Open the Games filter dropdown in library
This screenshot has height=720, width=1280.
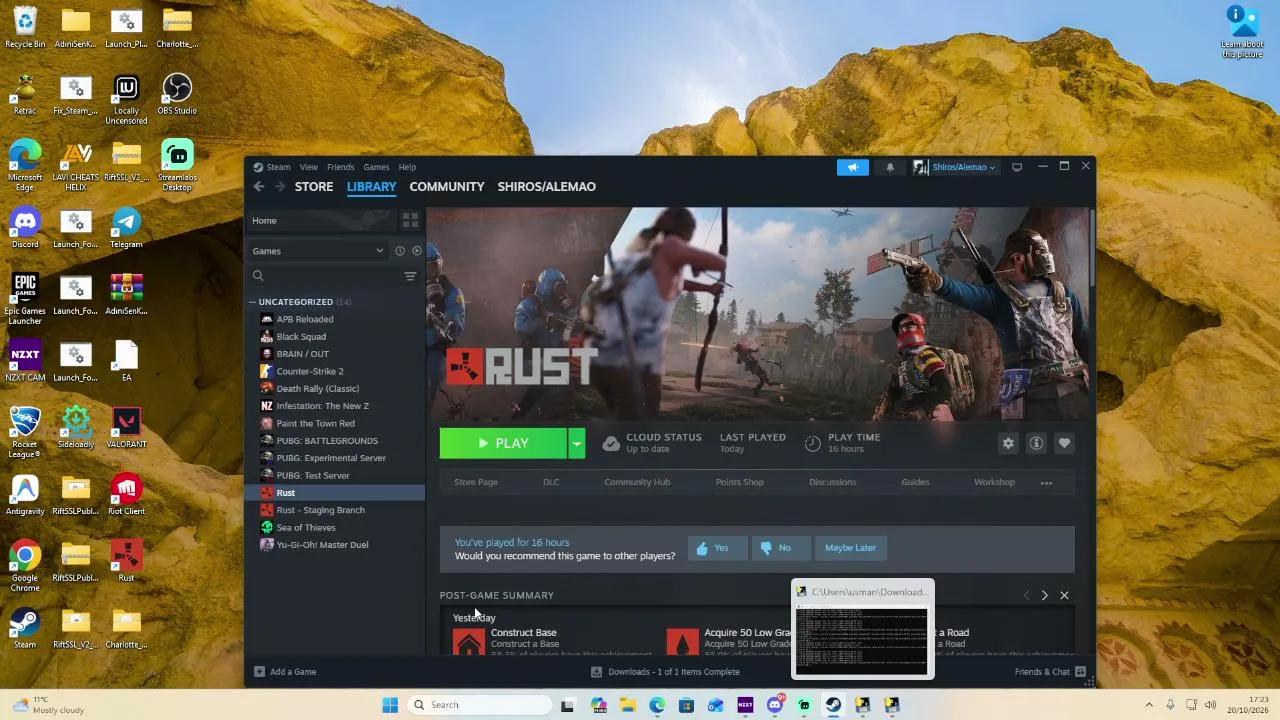[x=318, y=251]
